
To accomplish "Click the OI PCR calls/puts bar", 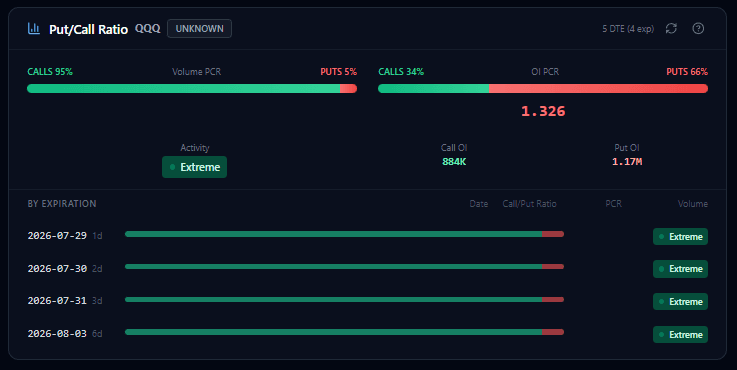I will click(543, 88).
